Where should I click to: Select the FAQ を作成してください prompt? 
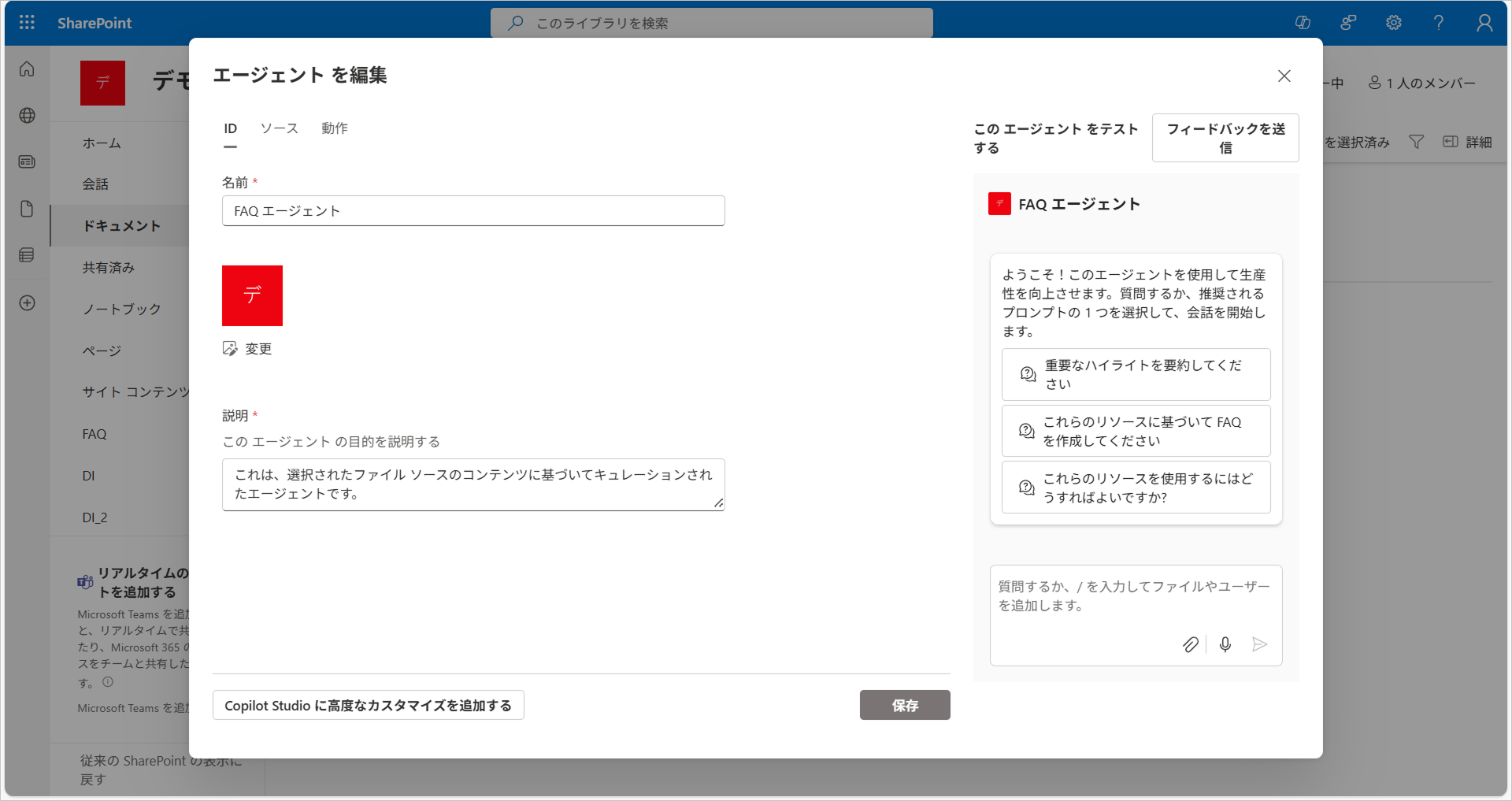[x=1136, y=431]
